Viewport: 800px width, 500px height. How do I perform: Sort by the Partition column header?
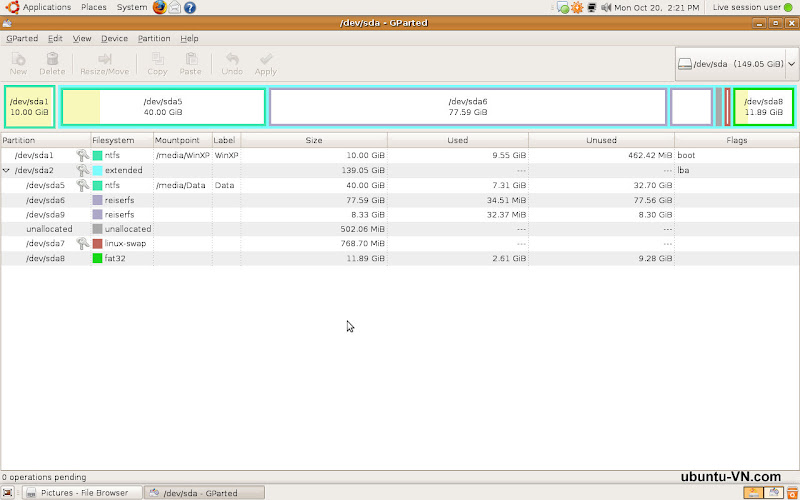[x=45, y=140]
